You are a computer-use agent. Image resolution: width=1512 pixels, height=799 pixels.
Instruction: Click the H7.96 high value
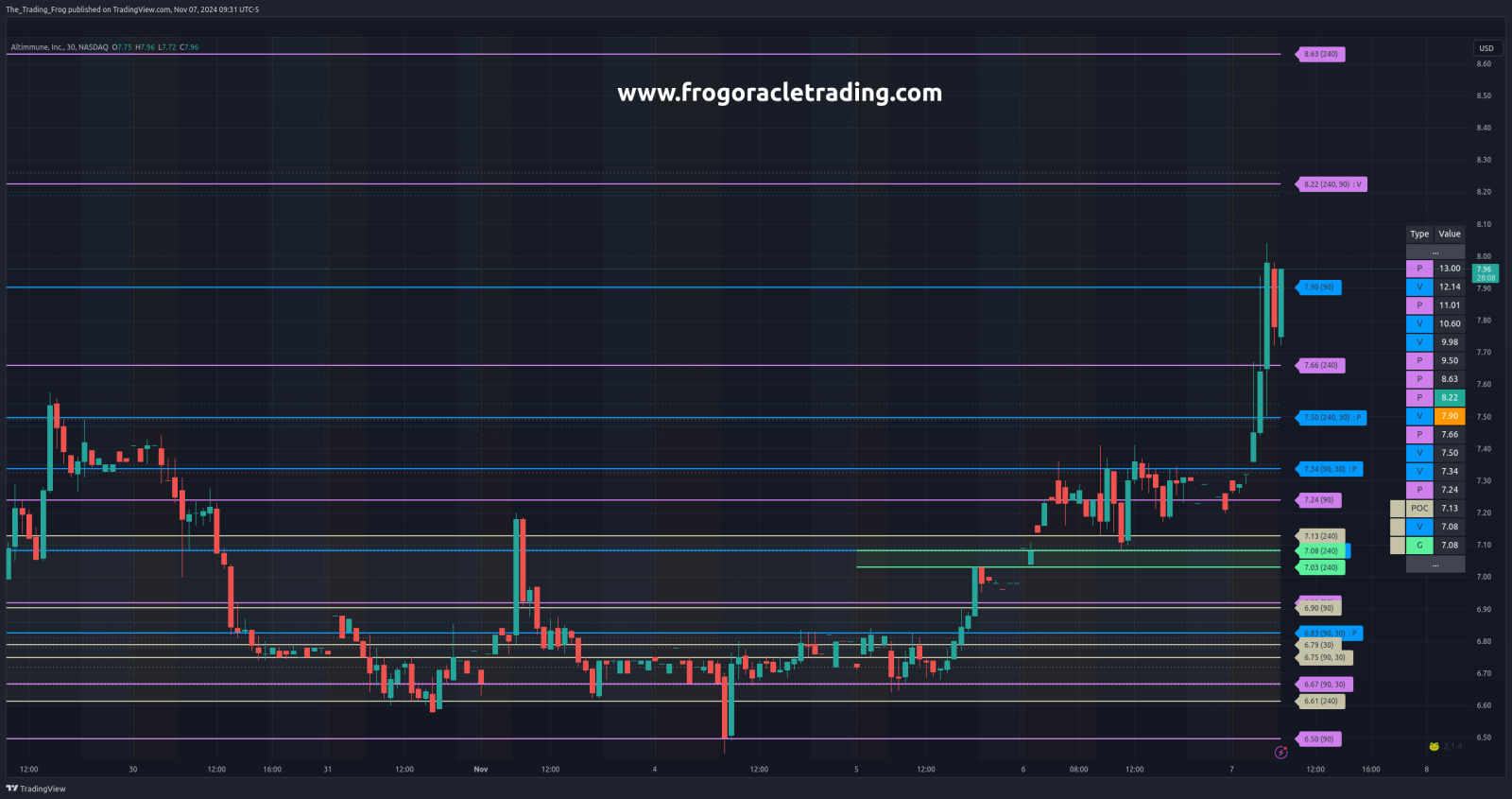click(145, 47)
